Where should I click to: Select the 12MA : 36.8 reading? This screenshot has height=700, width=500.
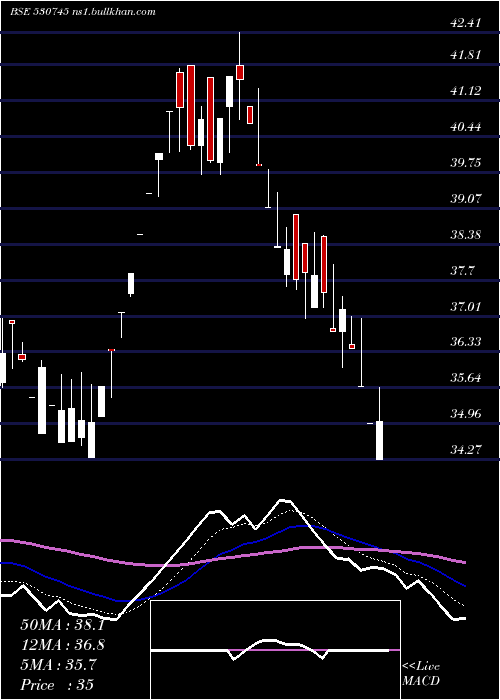[x=62, y=645]
